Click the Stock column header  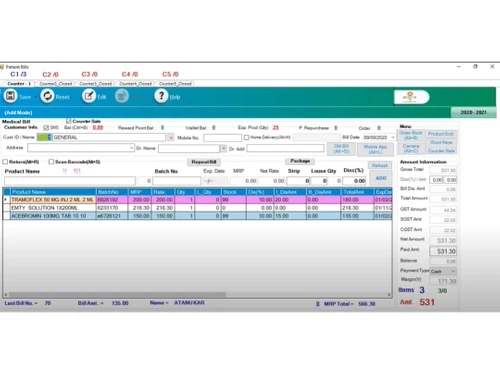pos(234,192)
